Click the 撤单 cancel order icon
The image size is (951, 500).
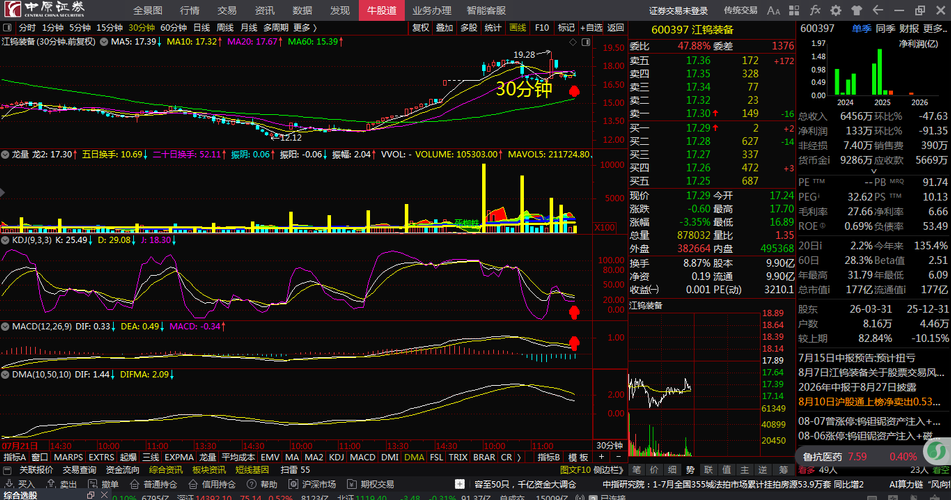[x=92, y=484]
